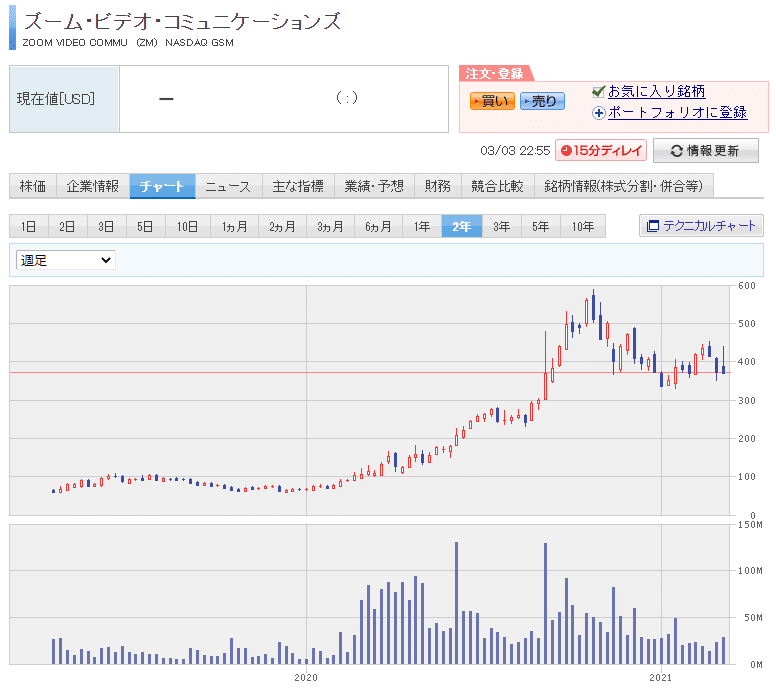Open お気に入り銘柄 link
Viewport: 776px width, 688px height.
pyautogui.click(x=656, y=92)
